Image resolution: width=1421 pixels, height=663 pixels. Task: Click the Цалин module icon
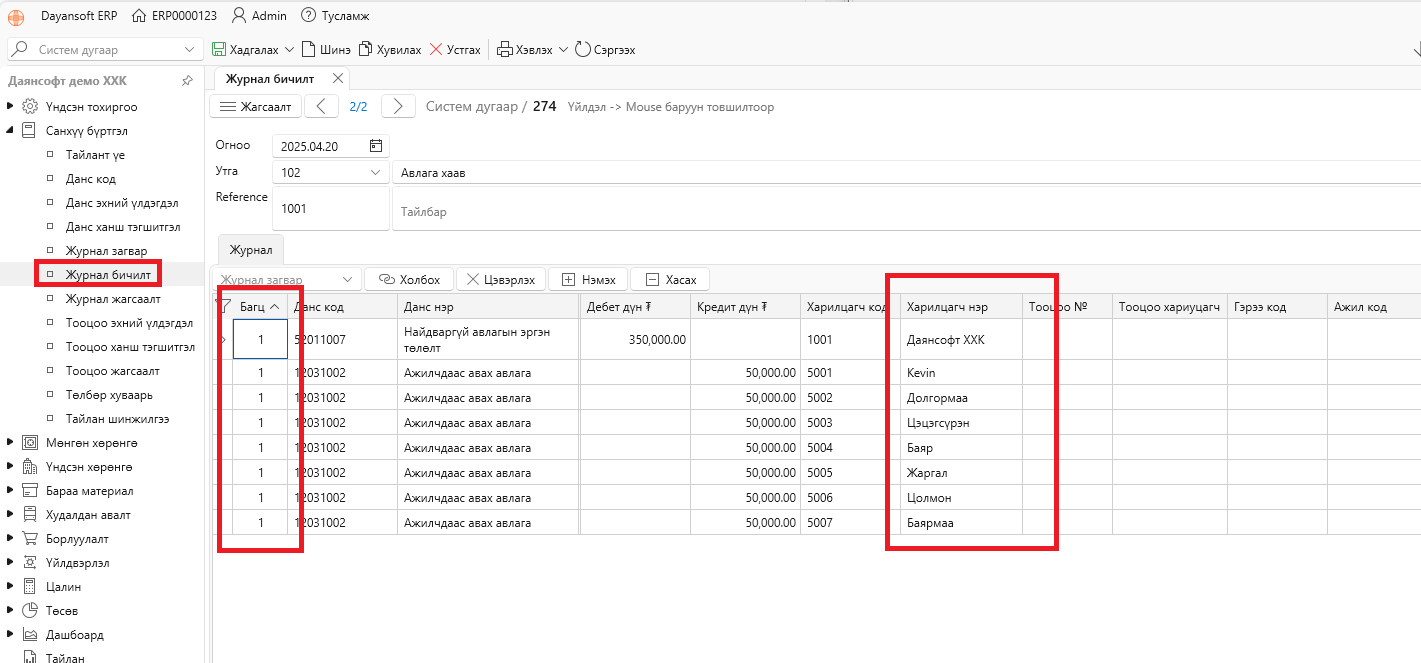(31, 586)
